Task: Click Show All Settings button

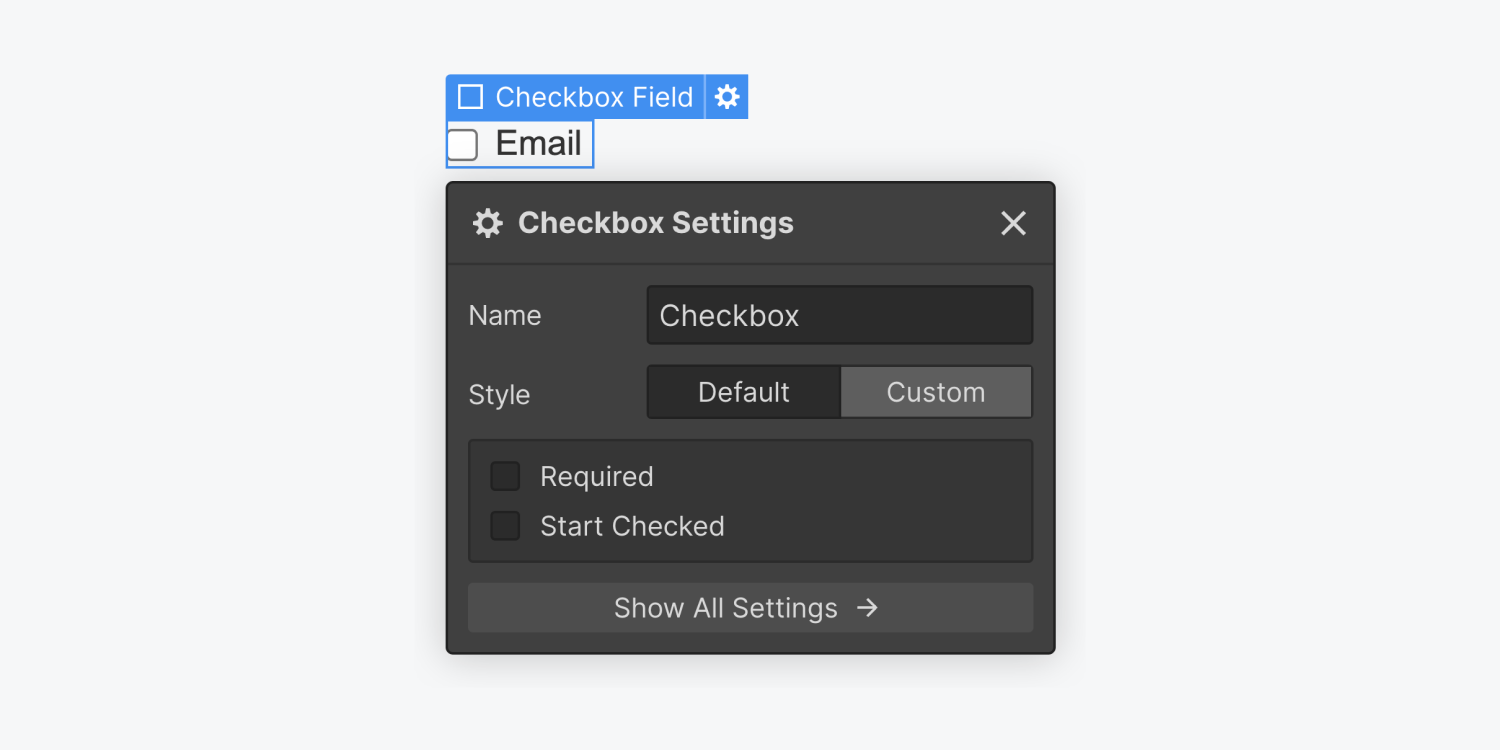Action: coord(750,608)
